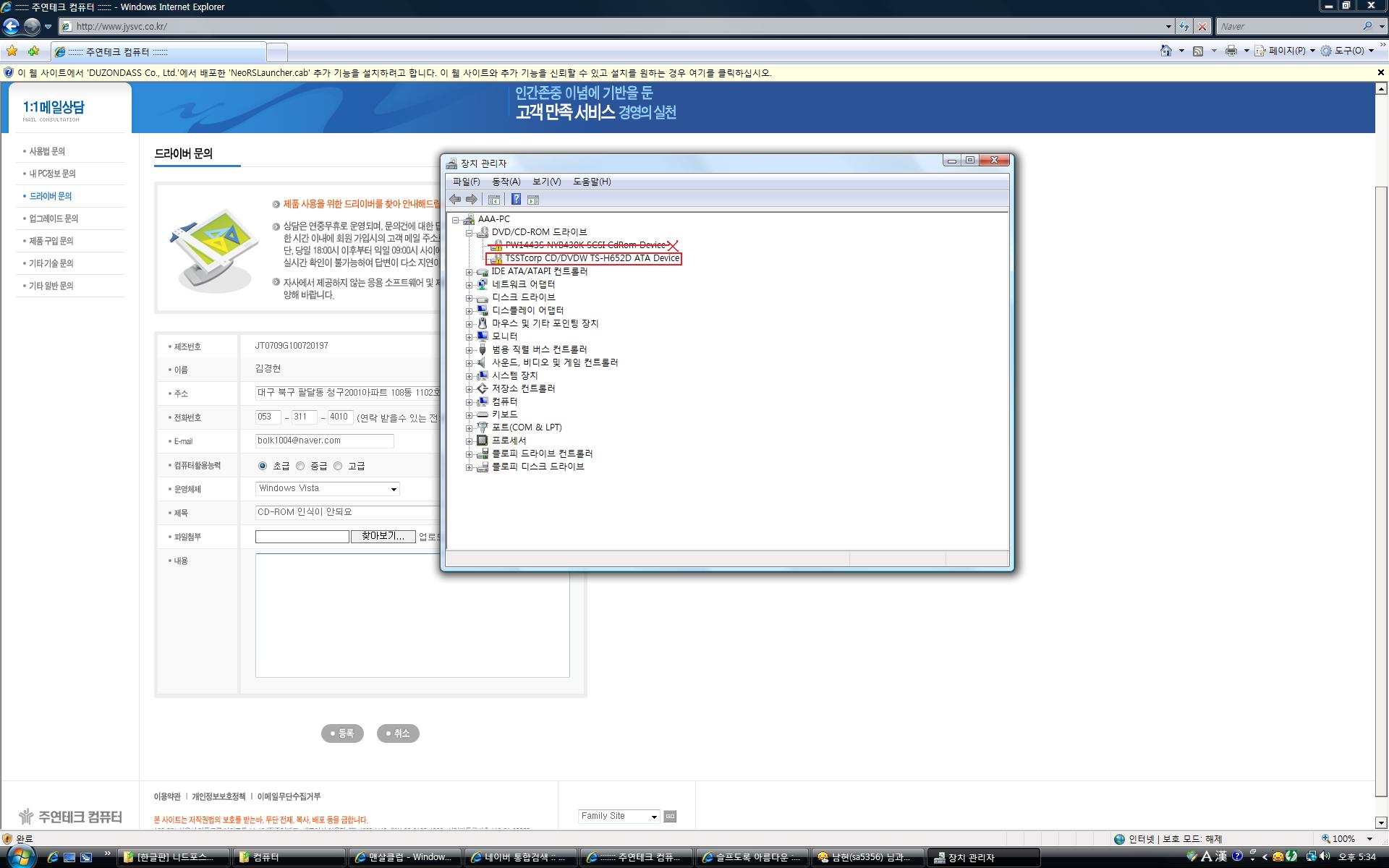Viewport: 1389px width, 868px height.
Task: Click the 취소 cancel button
Action: [398, 733]
